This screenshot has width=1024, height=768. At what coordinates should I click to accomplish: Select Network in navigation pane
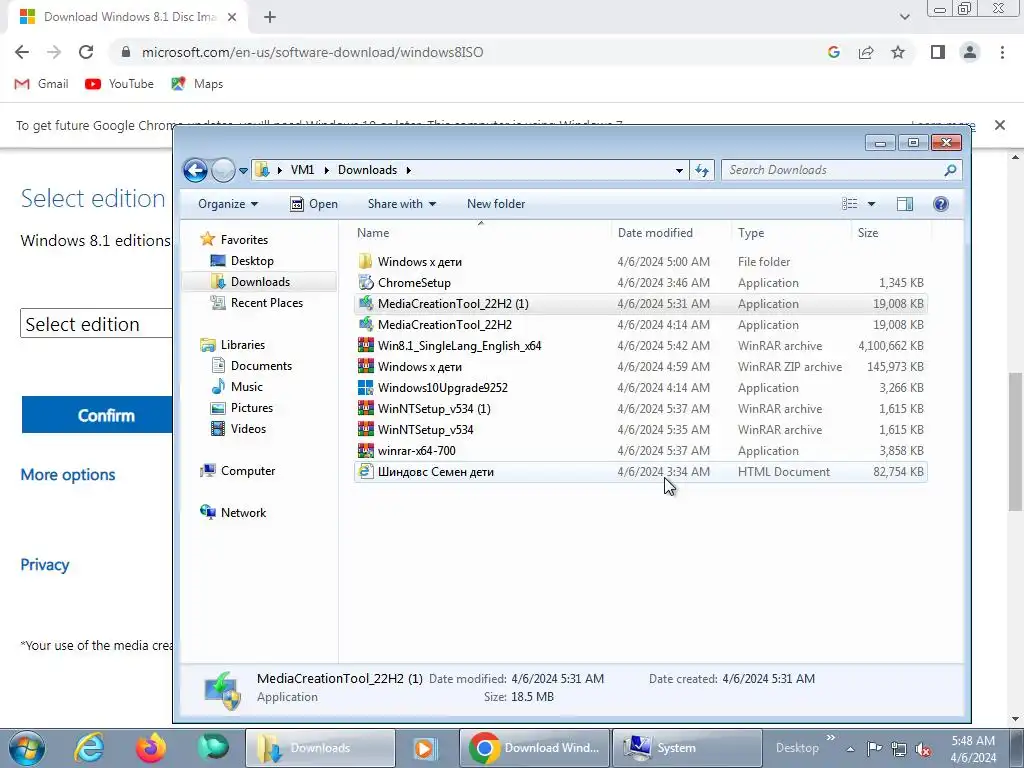click(x=243, y=513)
